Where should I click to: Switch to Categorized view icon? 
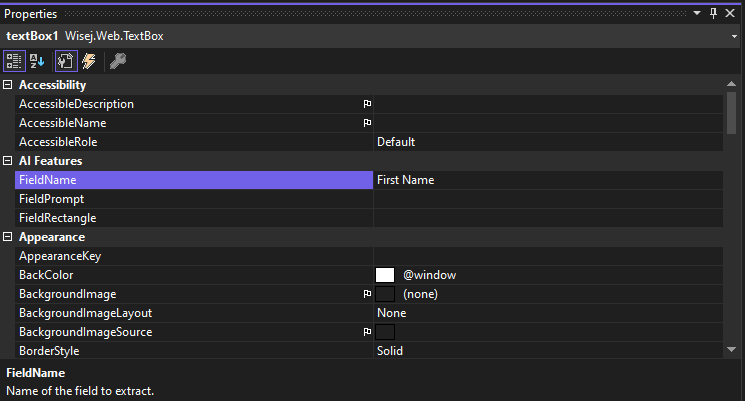pos(14,61)
